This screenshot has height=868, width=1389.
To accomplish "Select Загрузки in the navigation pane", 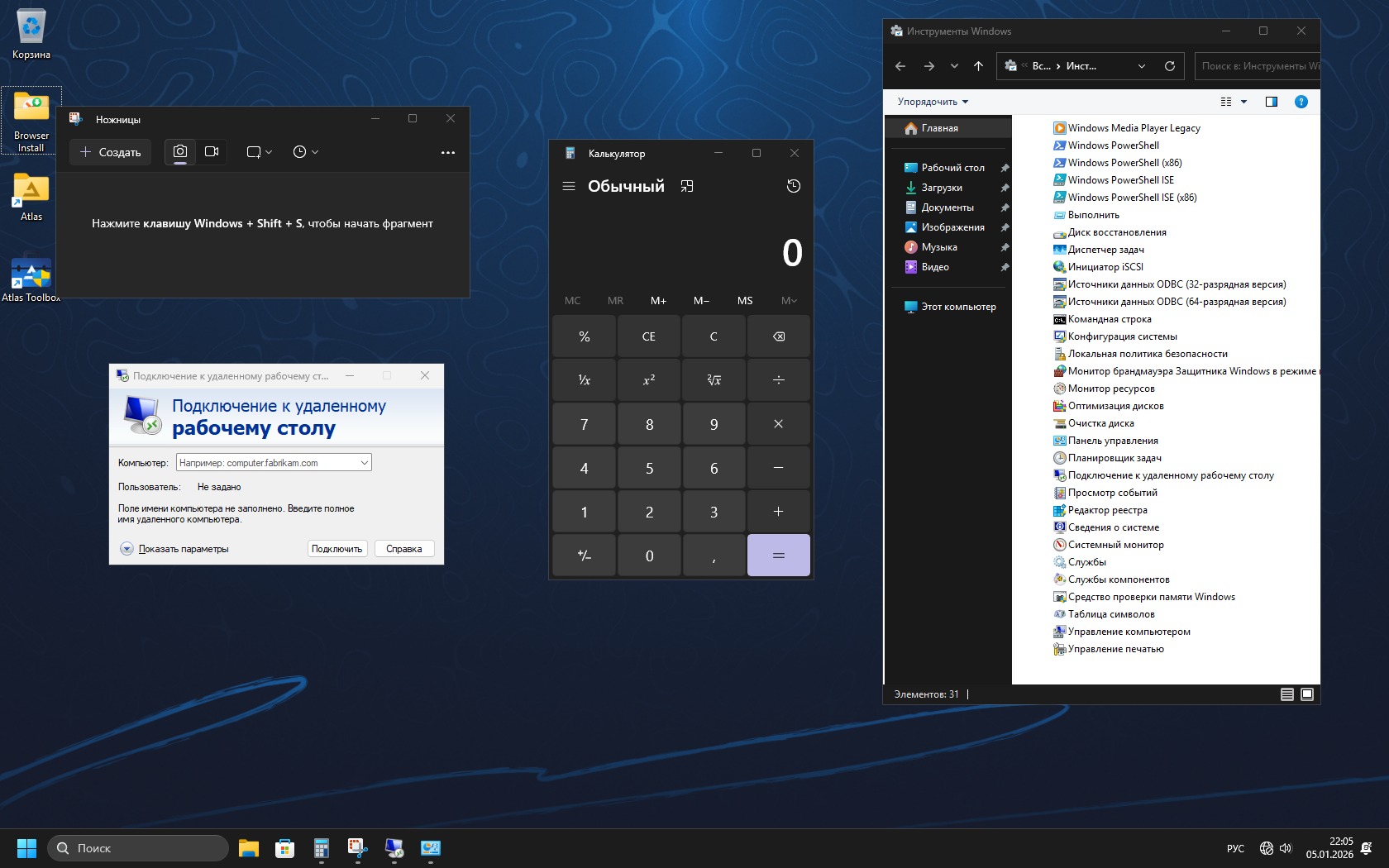I will (941, 188).
